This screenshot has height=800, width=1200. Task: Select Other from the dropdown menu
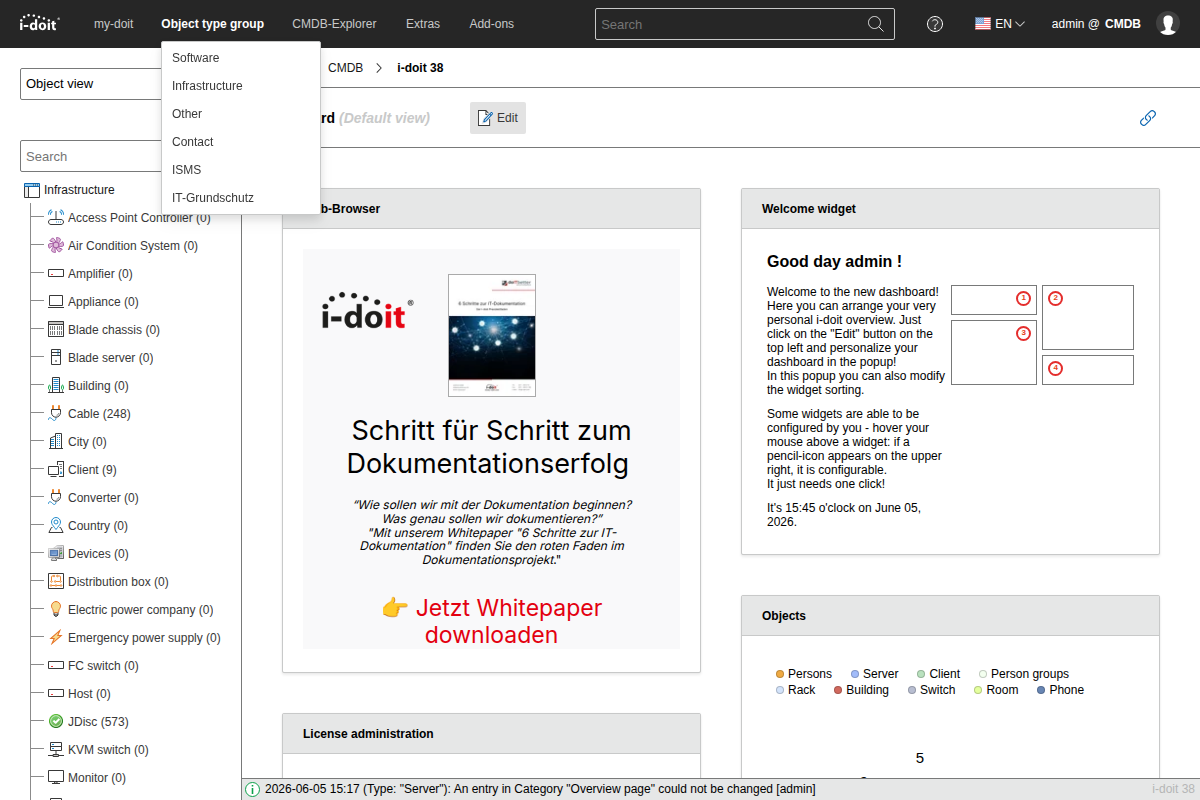tap(240, 114)
